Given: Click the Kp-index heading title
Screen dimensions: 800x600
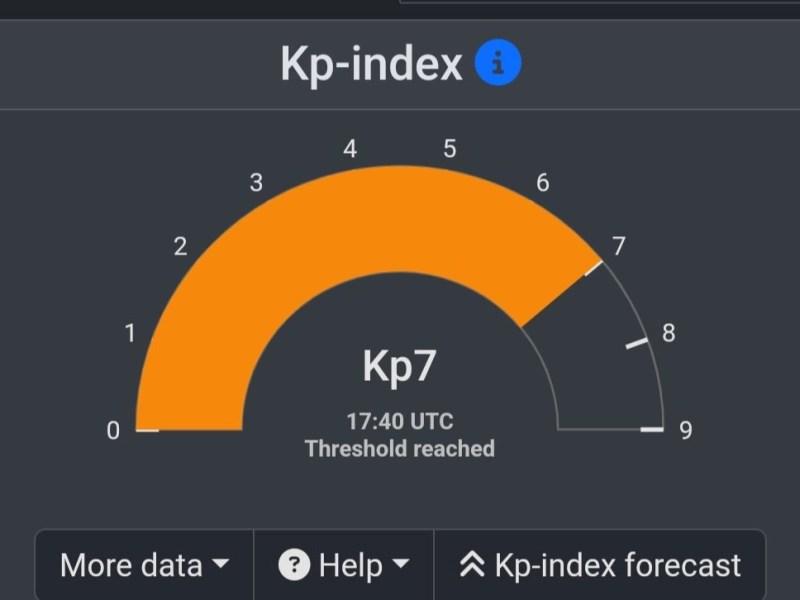Looking at the screenshot, I should (x=371, y=65).
